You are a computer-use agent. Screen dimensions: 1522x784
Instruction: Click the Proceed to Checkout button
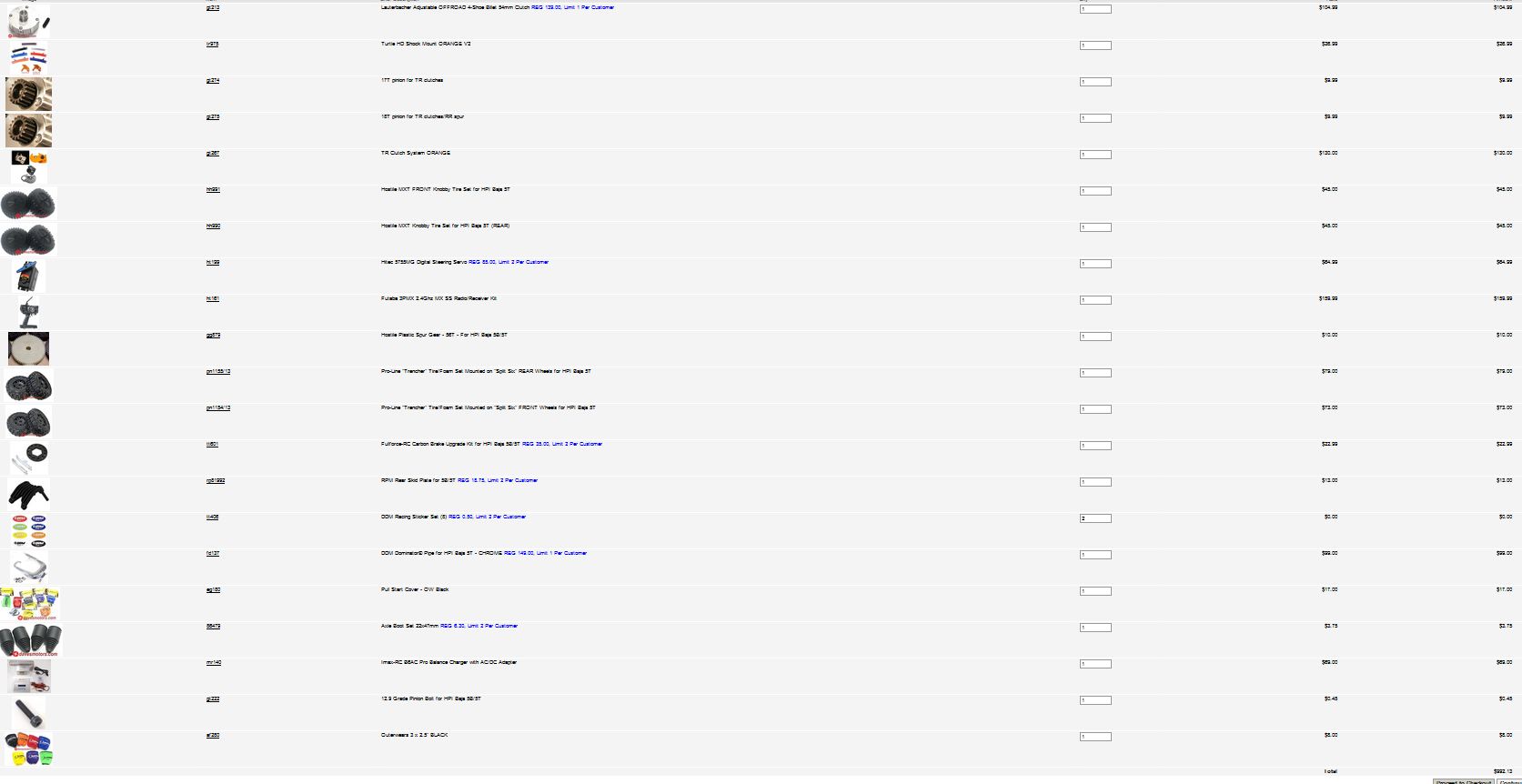1464,781
